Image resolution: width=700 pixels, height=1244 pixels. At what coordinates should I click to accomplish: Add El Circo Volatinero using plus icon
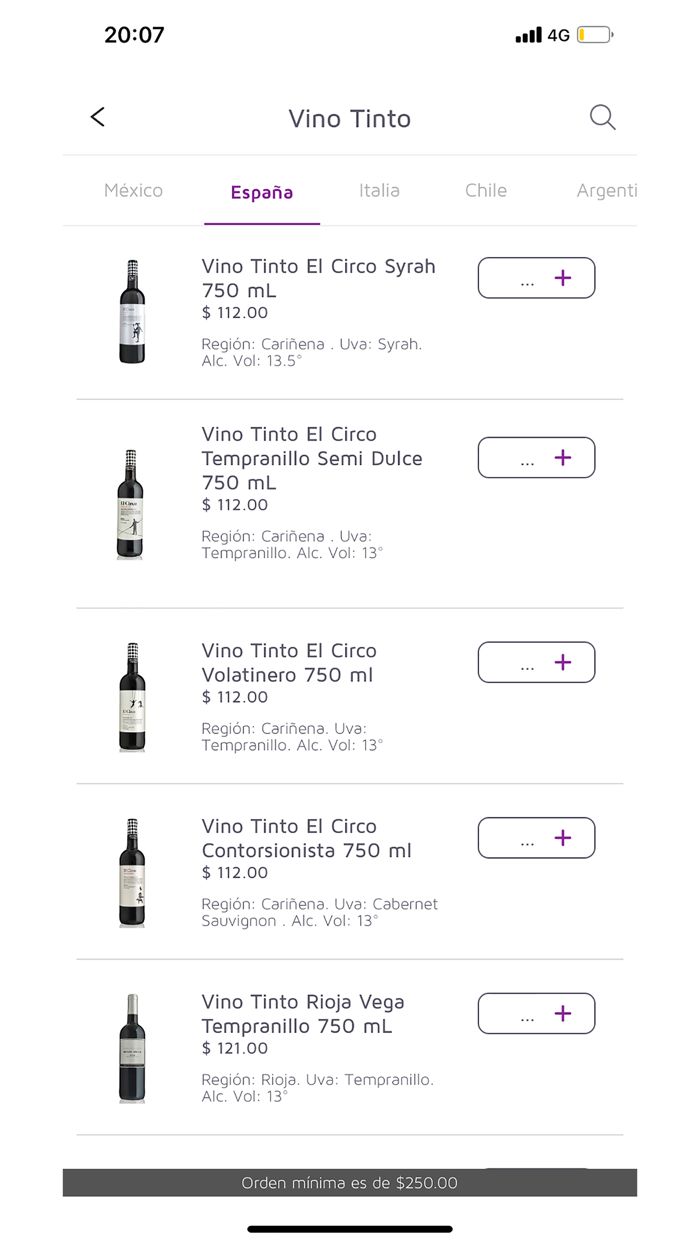(563, 662)
